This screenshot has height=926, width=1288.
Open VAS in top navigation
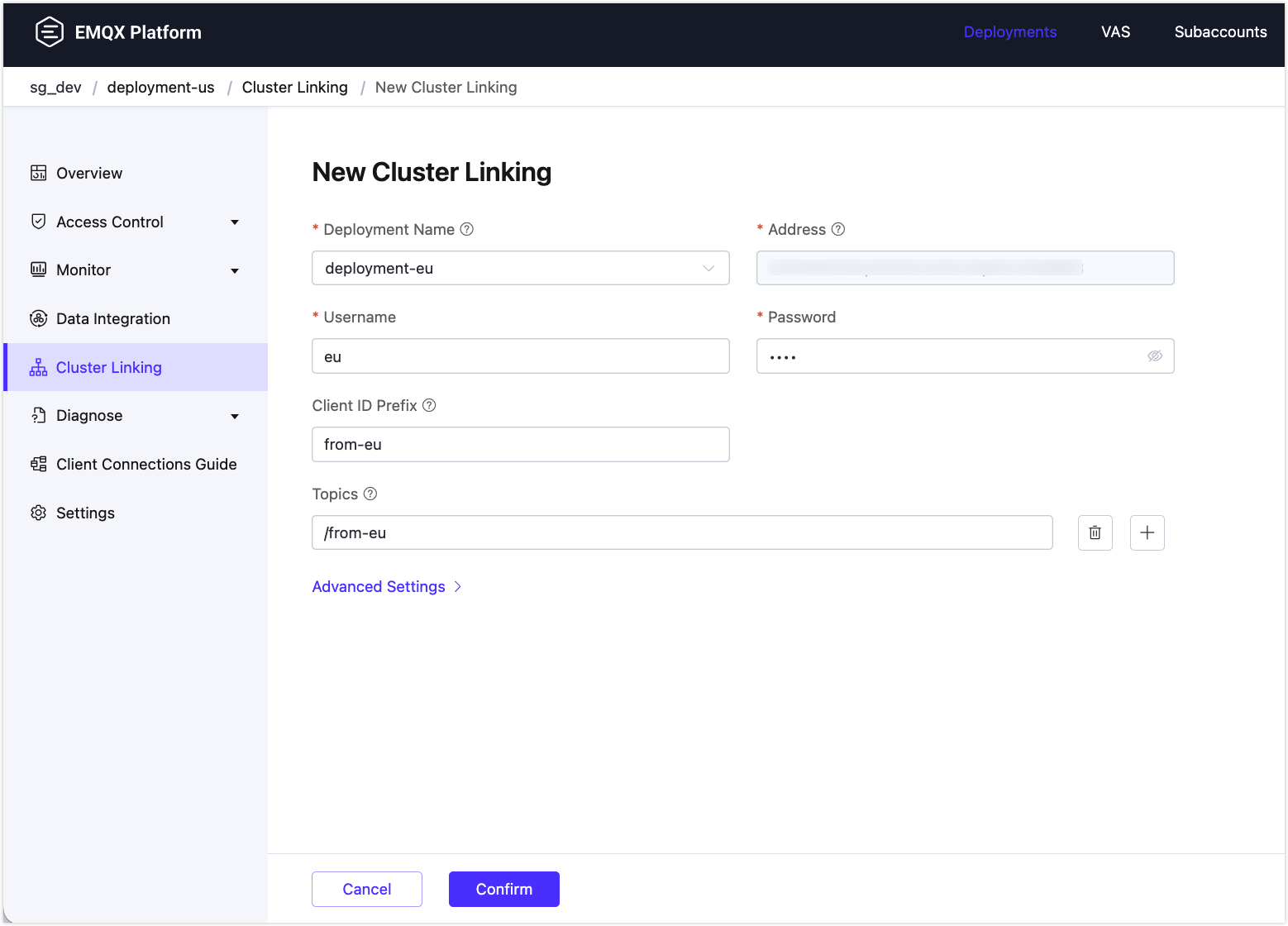point(1115,32)
